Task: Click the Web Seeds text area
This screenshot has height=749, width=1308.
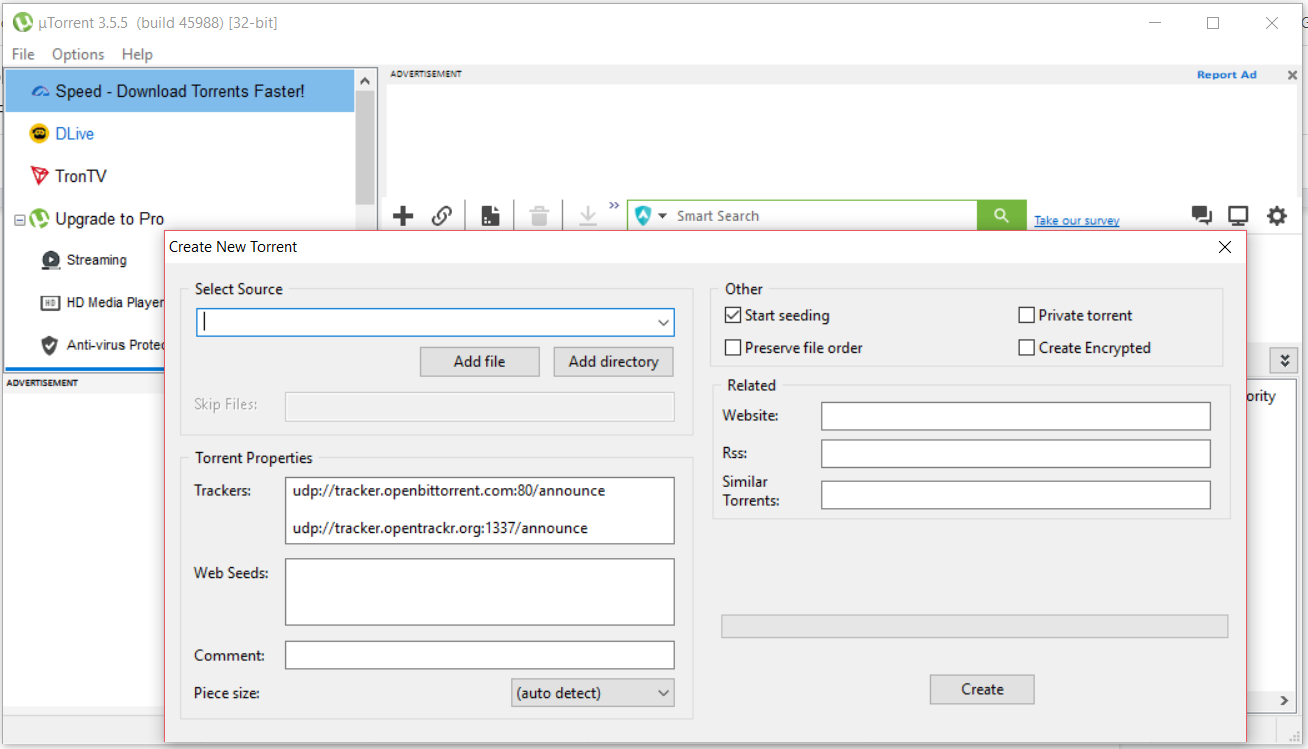Action: coord(480,591)
